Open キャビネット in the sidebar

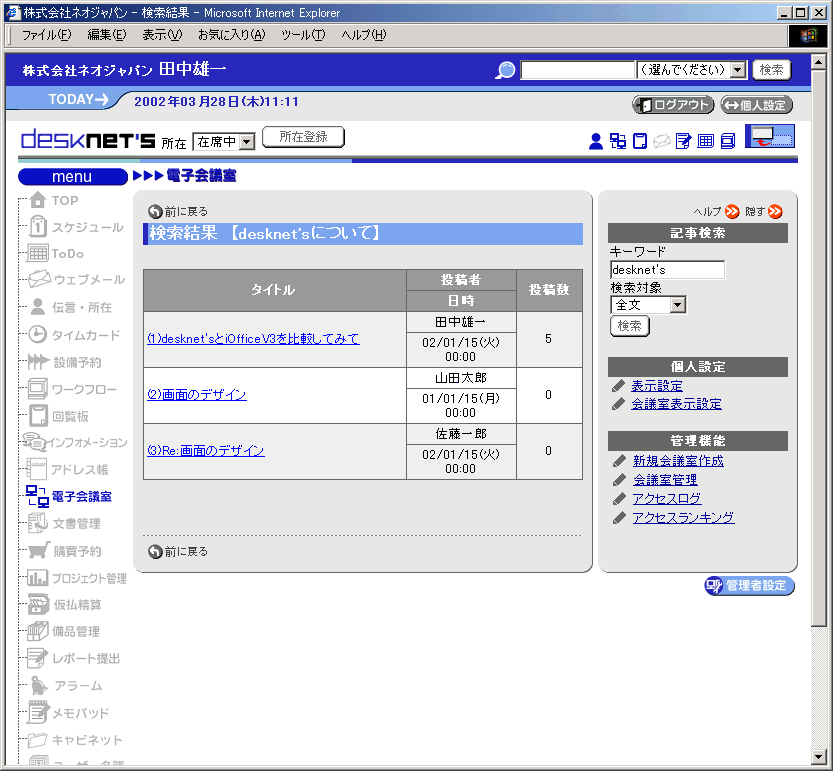pos(75,740)
